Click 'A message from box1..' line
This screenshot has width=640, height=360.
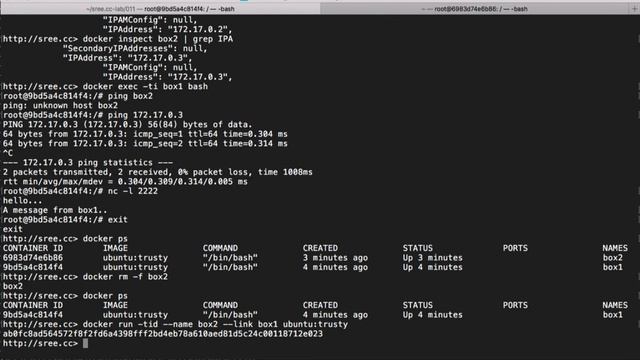pyautogui.click(x=55, y=210)
